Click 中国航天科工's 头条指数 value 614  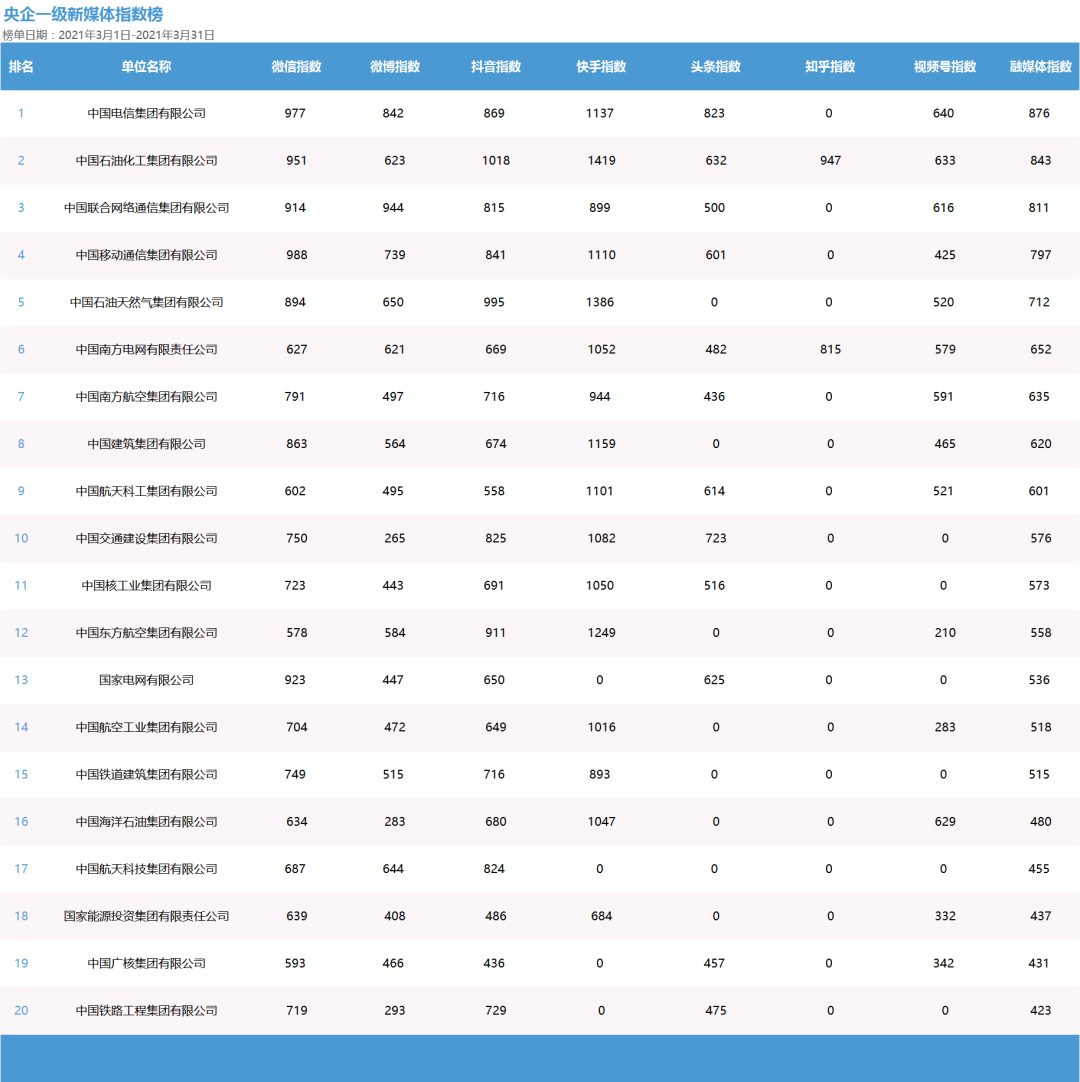(x=714, y=491)
